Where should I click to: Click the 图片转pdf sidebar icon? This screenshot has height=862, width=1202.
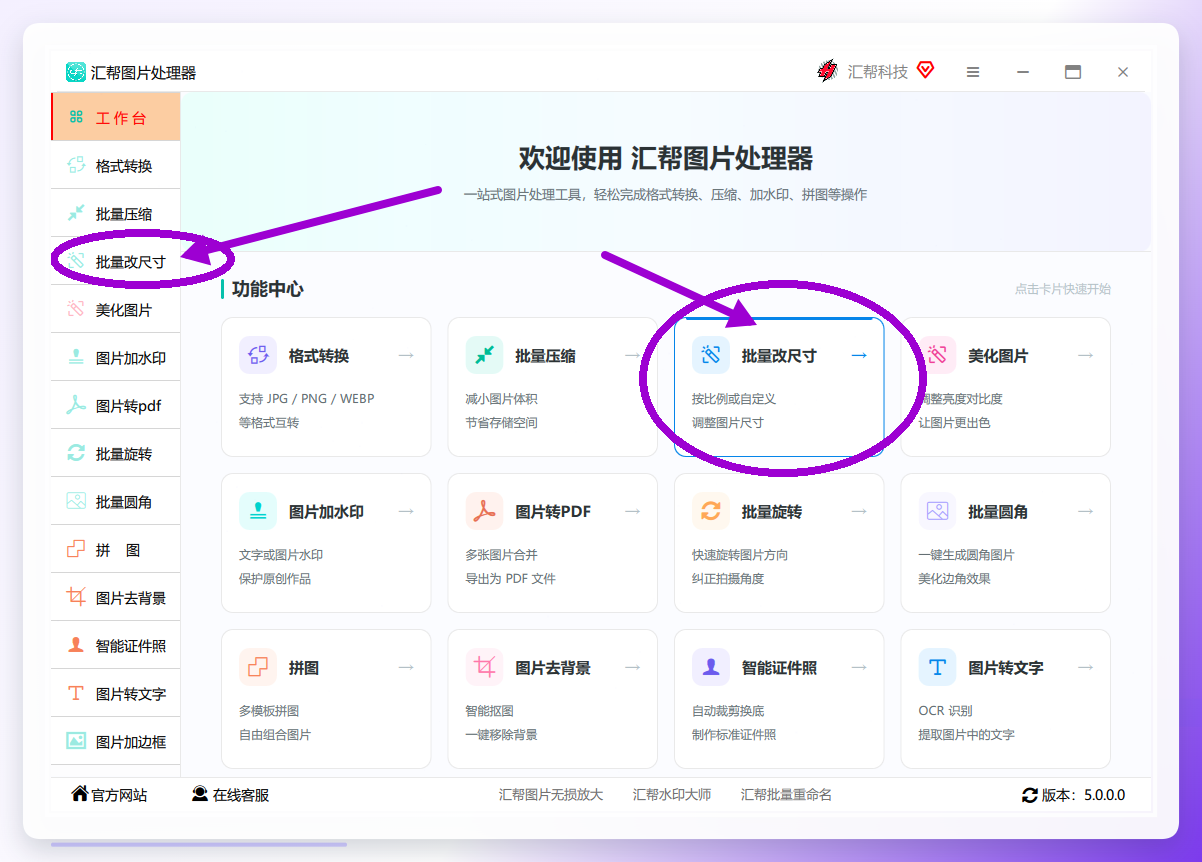pos(76,406)
